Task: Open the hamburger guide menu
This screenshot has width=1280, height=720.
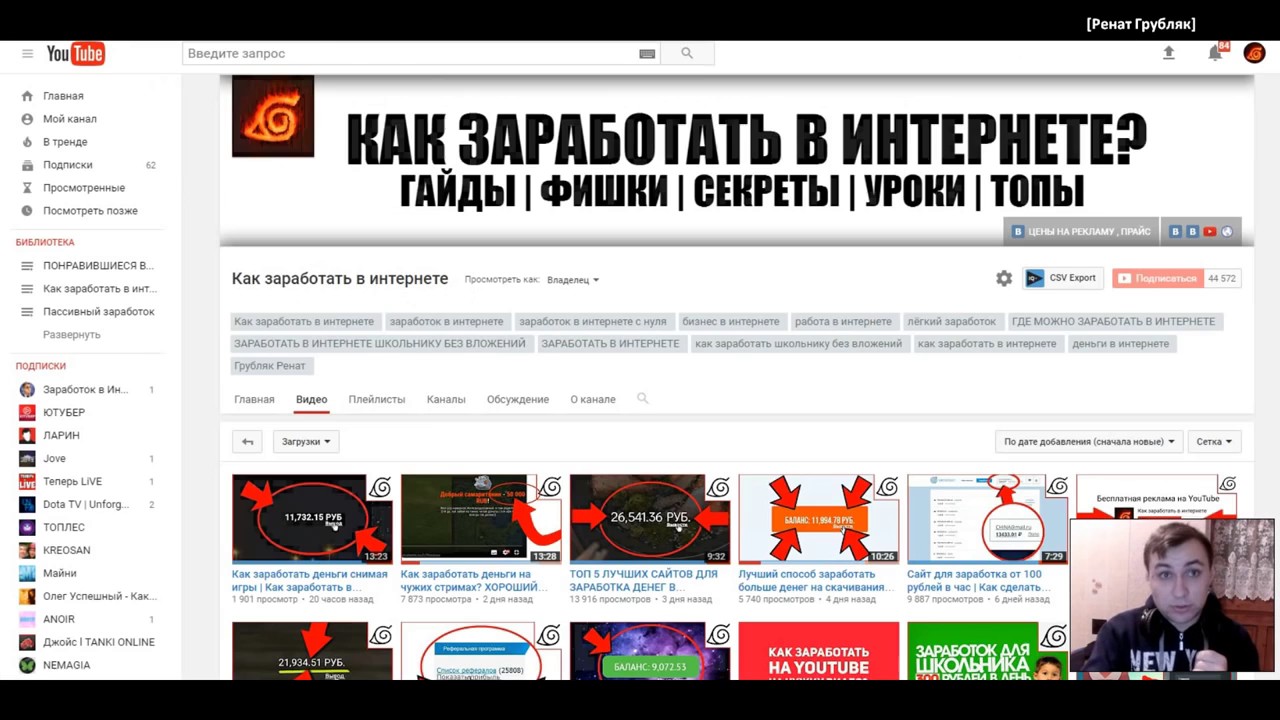Action: point(27,53)
